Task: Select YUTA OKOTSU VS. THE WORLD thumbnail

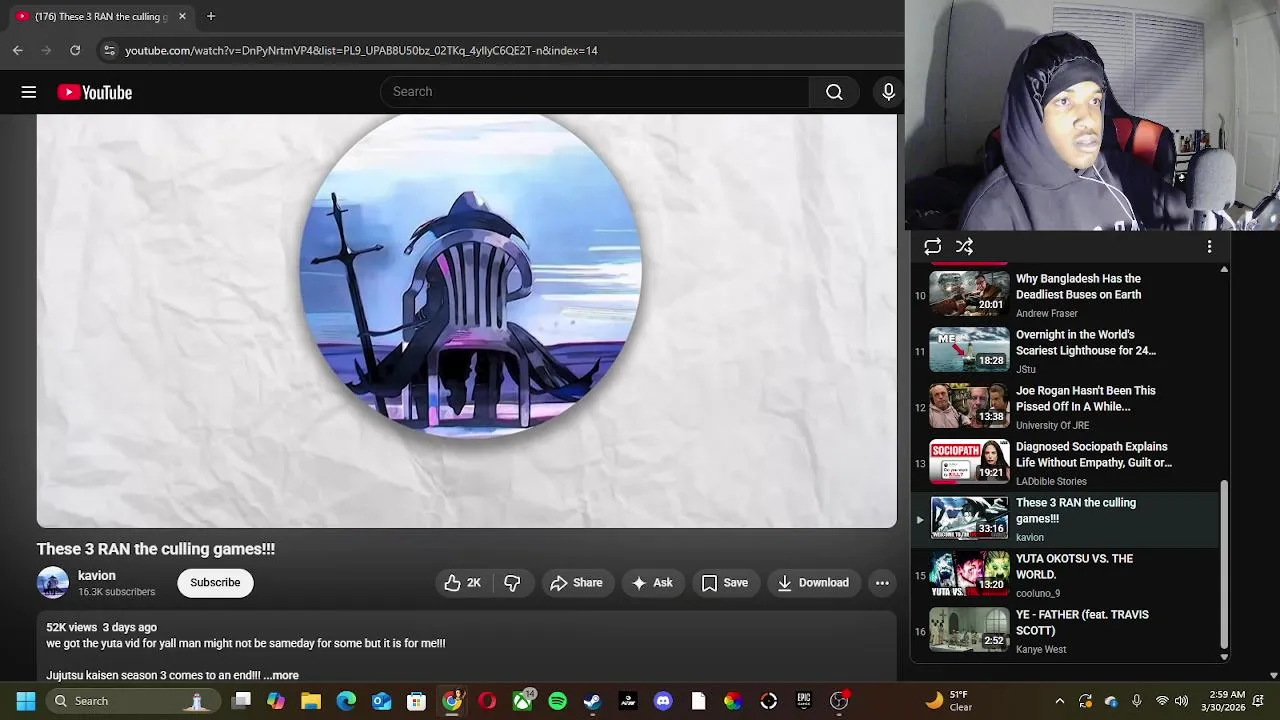Action: tap(969, 575)
